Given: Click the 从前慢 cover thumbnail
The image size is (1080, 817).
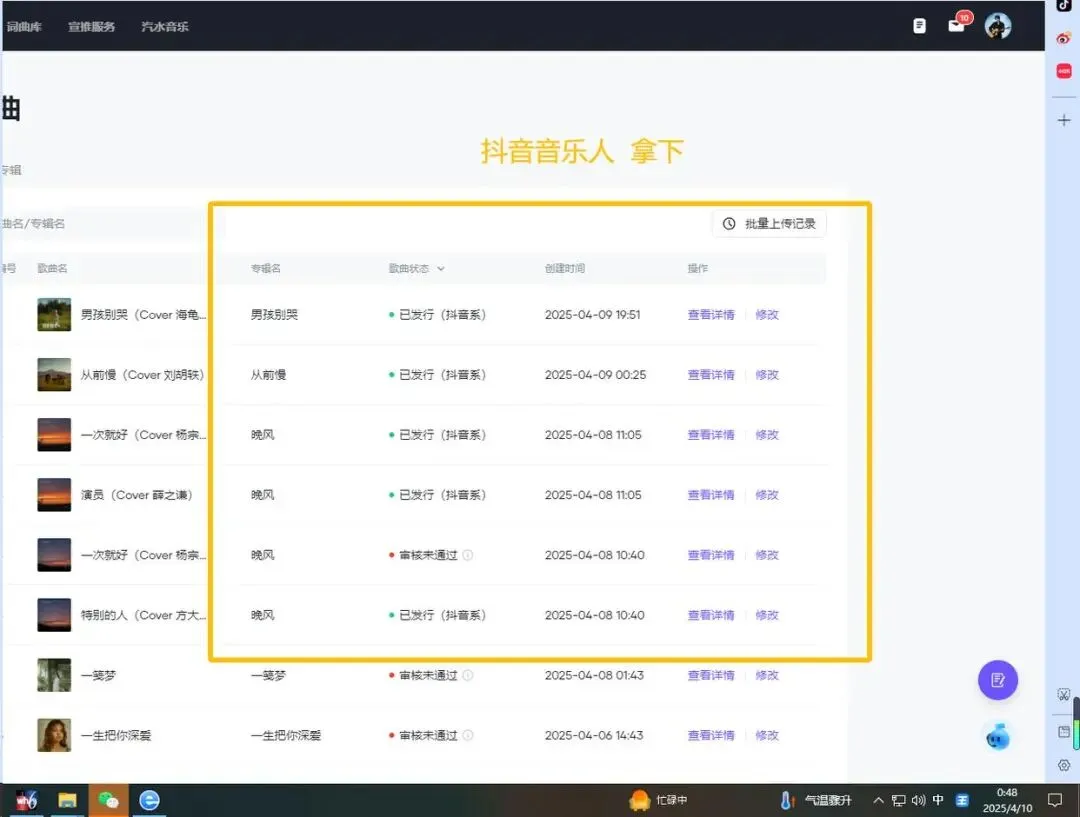Looking at the screenshot, I should (x=54, y=375).
